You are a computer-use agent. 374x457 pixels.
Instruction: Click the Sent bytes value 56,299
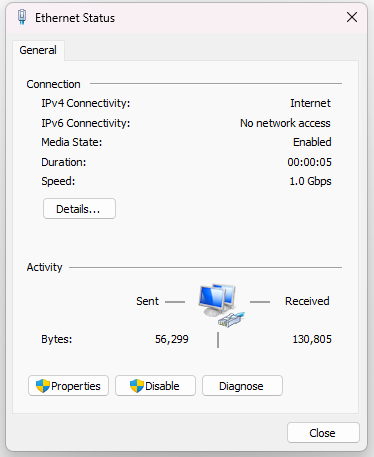tap(172, 339)
